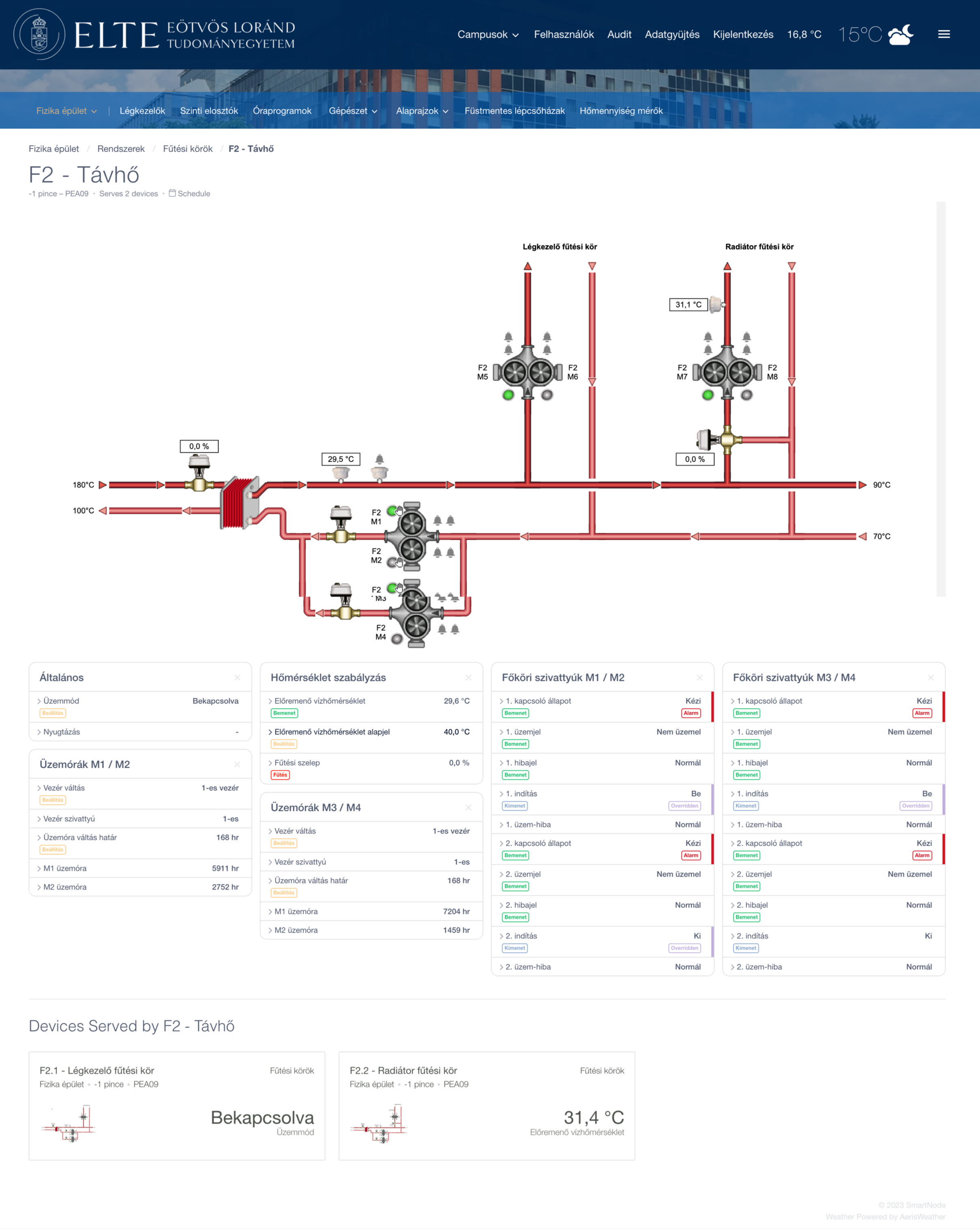The height and width of the screenshot is (1229, 980).
Task: Click green status indicator beside F2 M1
Action: [x=391, y=511]
